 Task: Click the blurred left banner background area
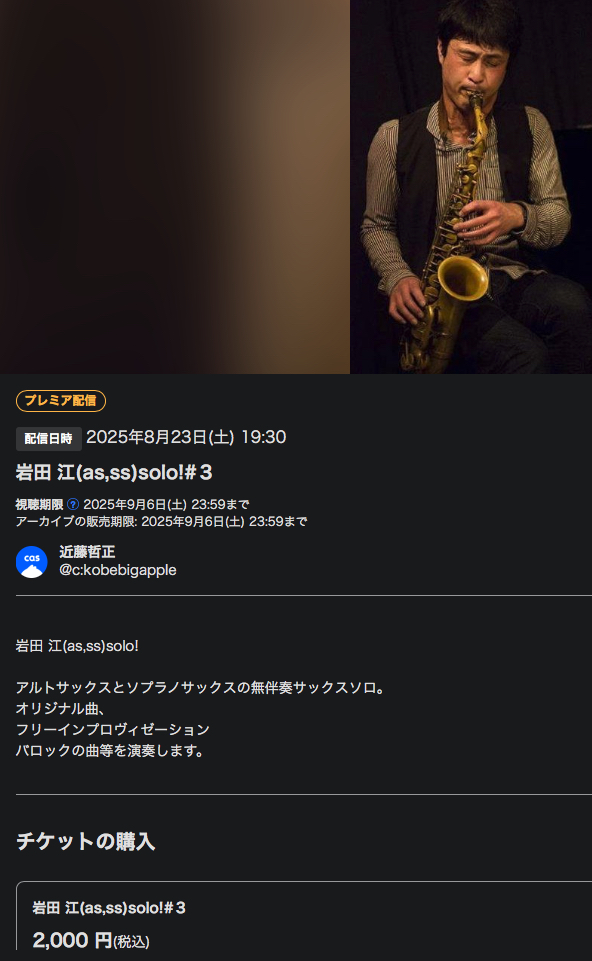(175, 186)
